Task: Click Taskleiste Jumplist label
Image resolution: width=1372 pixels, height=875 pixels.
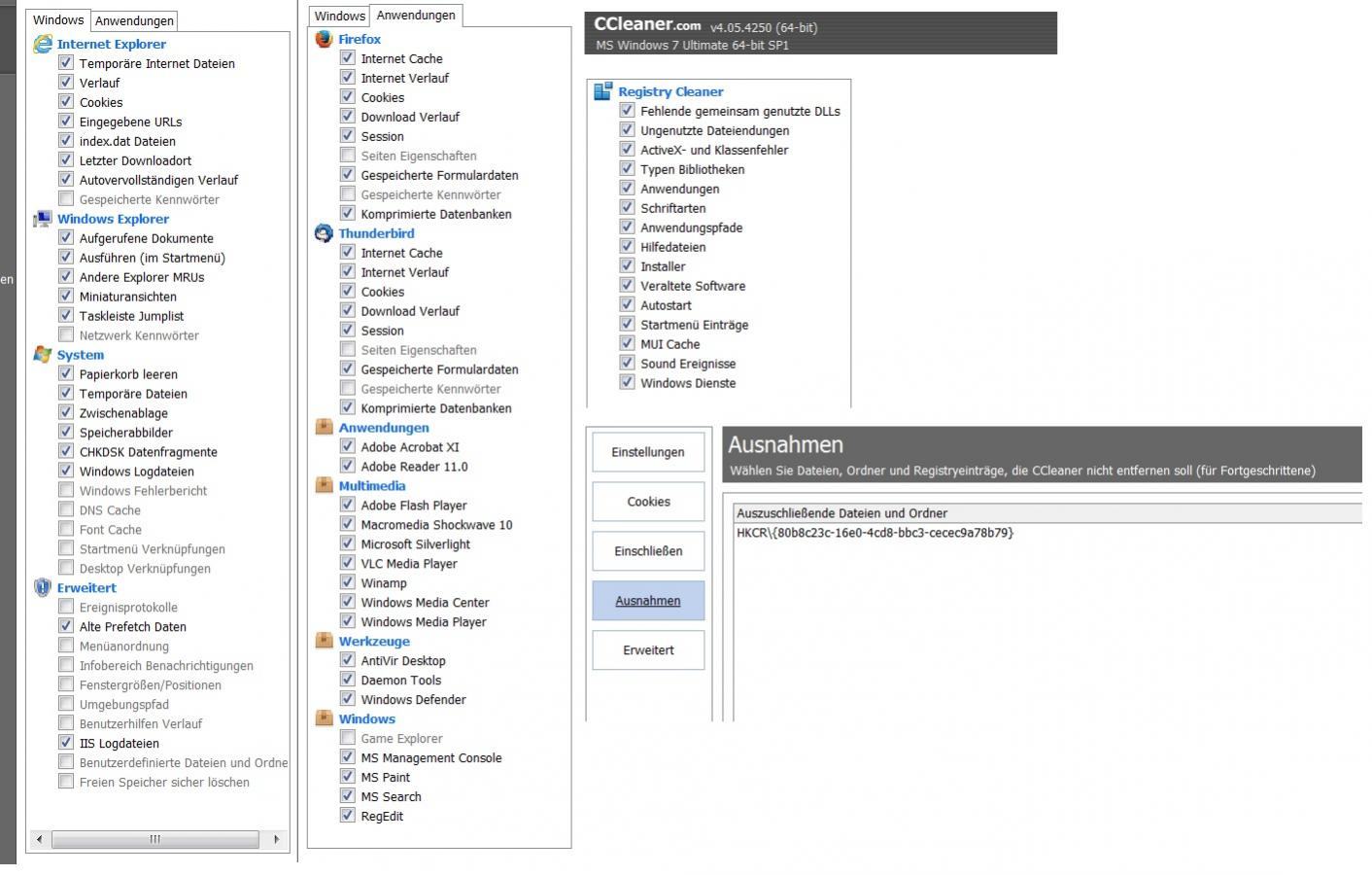Action: 131,316
